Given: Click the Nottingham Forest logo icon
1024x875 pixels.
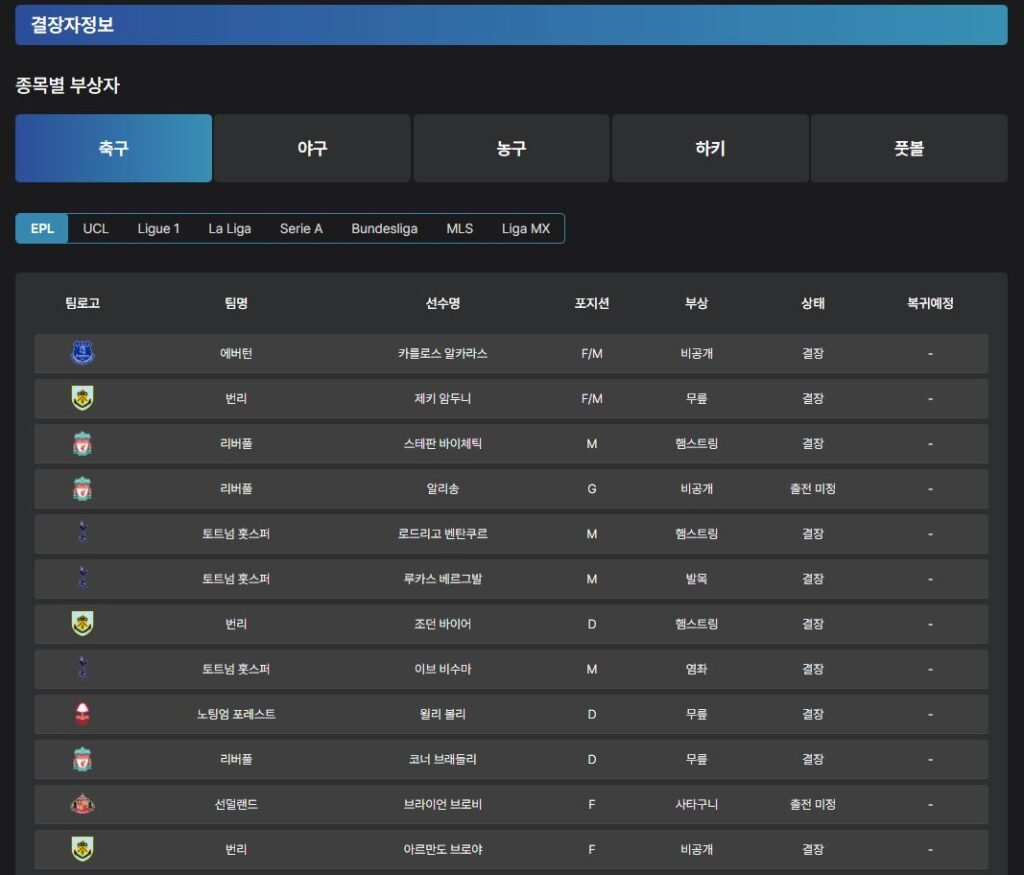Looking at the screenshot, I should tap(82, 714).
